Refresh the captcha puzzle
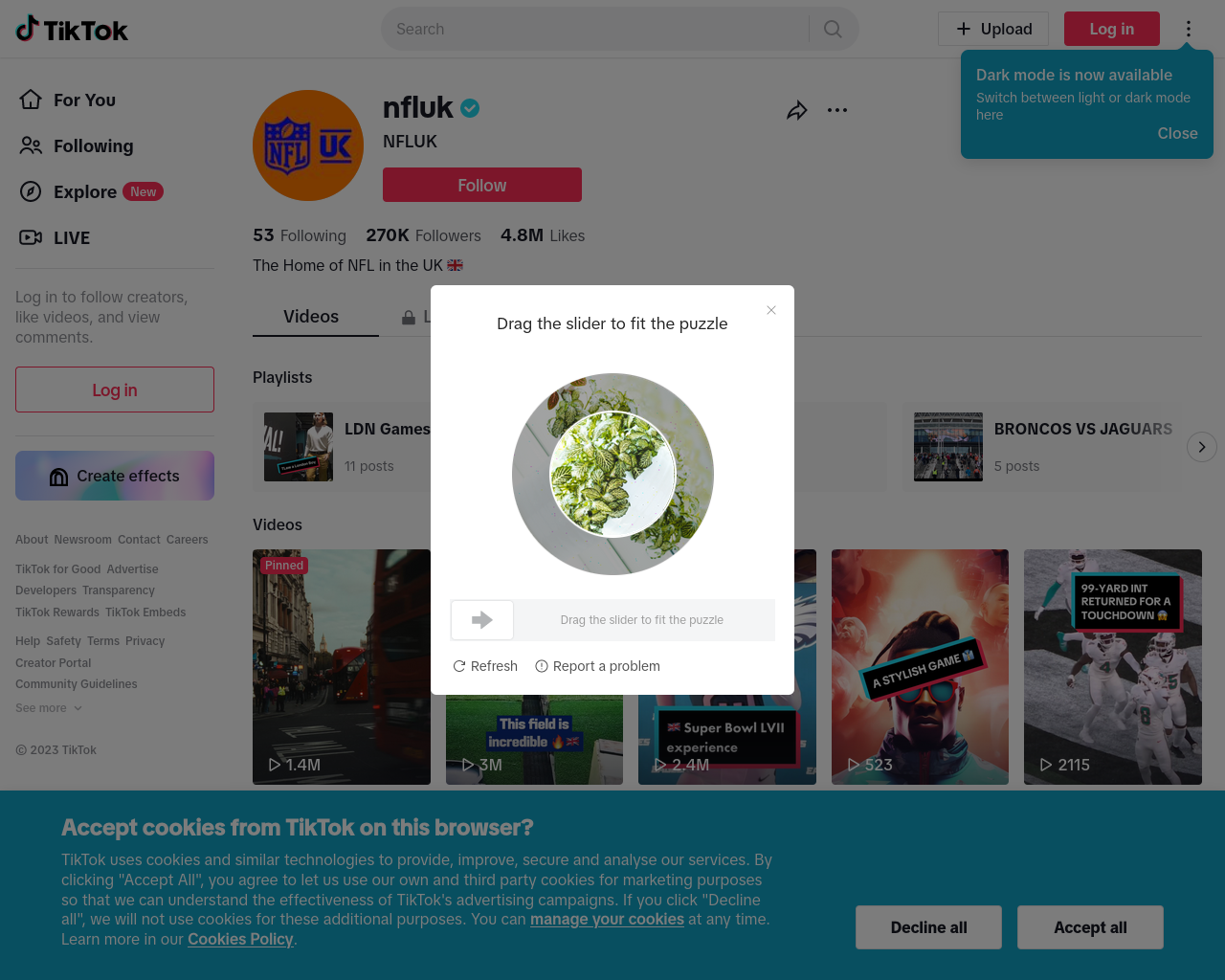The height and width of the screenshot is (980, 1225). [485, 666]
